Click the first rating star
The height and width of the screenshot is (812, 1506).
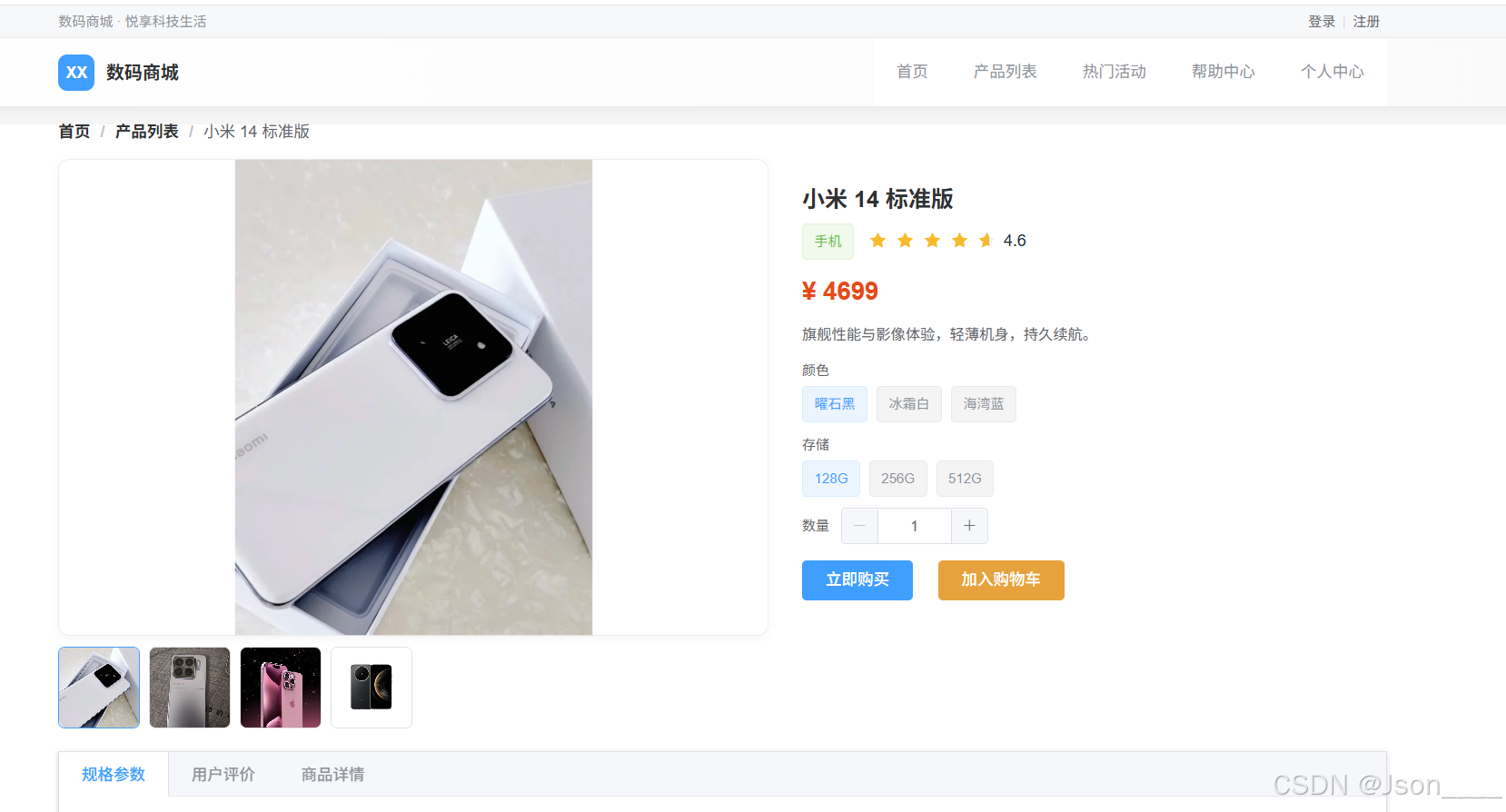click(x=877, y=241)
